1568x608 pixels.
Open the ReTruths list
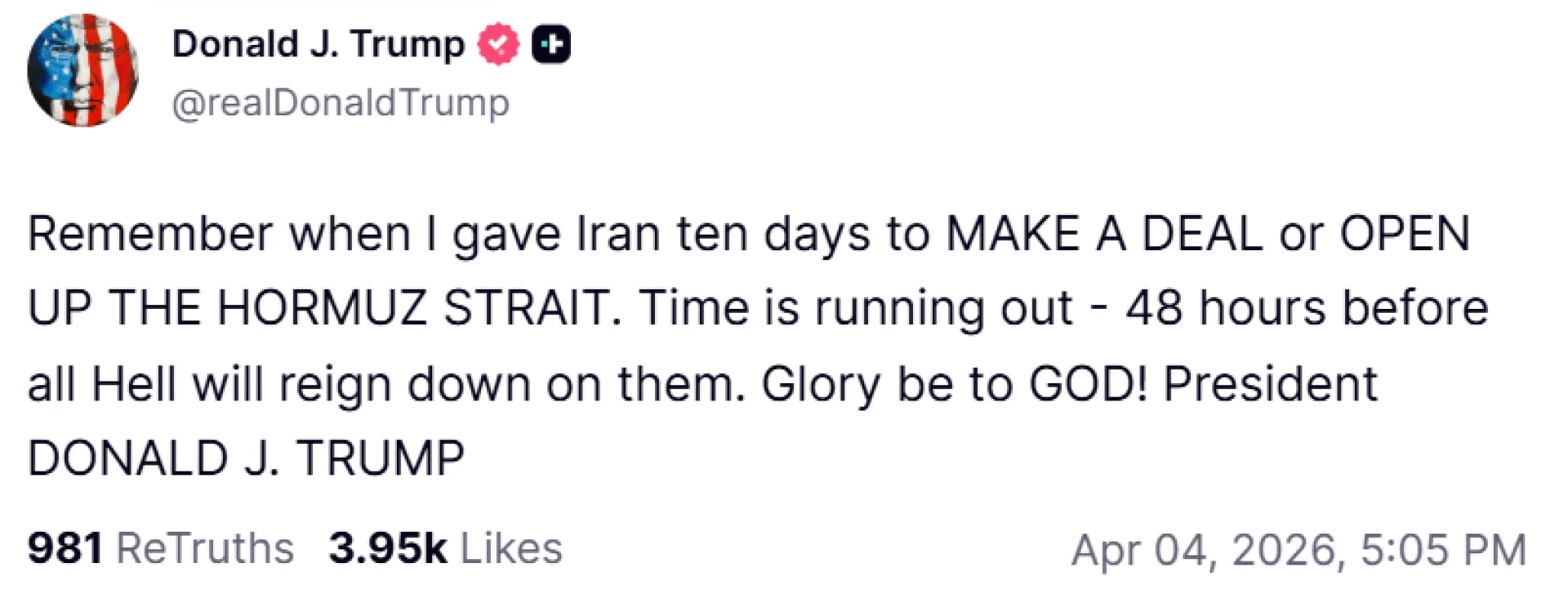(205, 548)
